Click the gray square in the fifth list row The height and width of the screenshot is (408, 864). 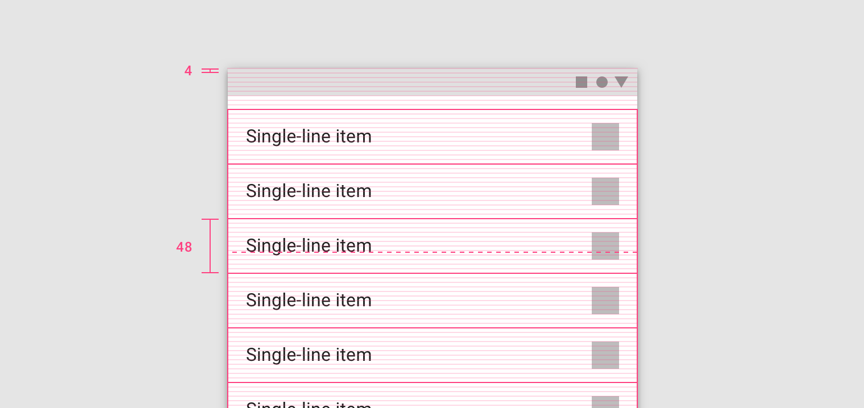click(605, 355)
